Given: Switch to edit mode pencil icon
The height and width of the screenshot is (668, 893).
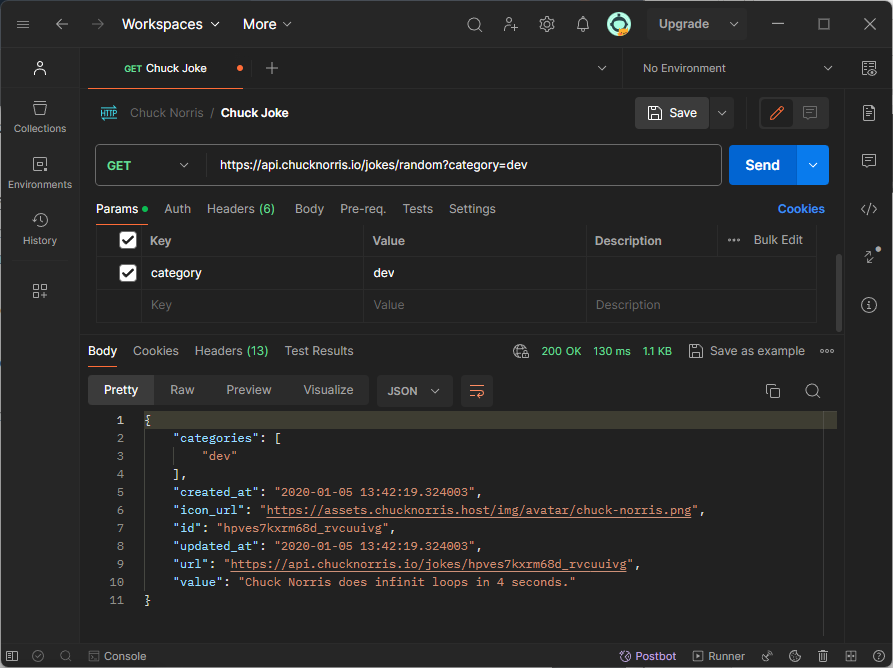Looking at the screenshot, I should [x=777, y=113].
